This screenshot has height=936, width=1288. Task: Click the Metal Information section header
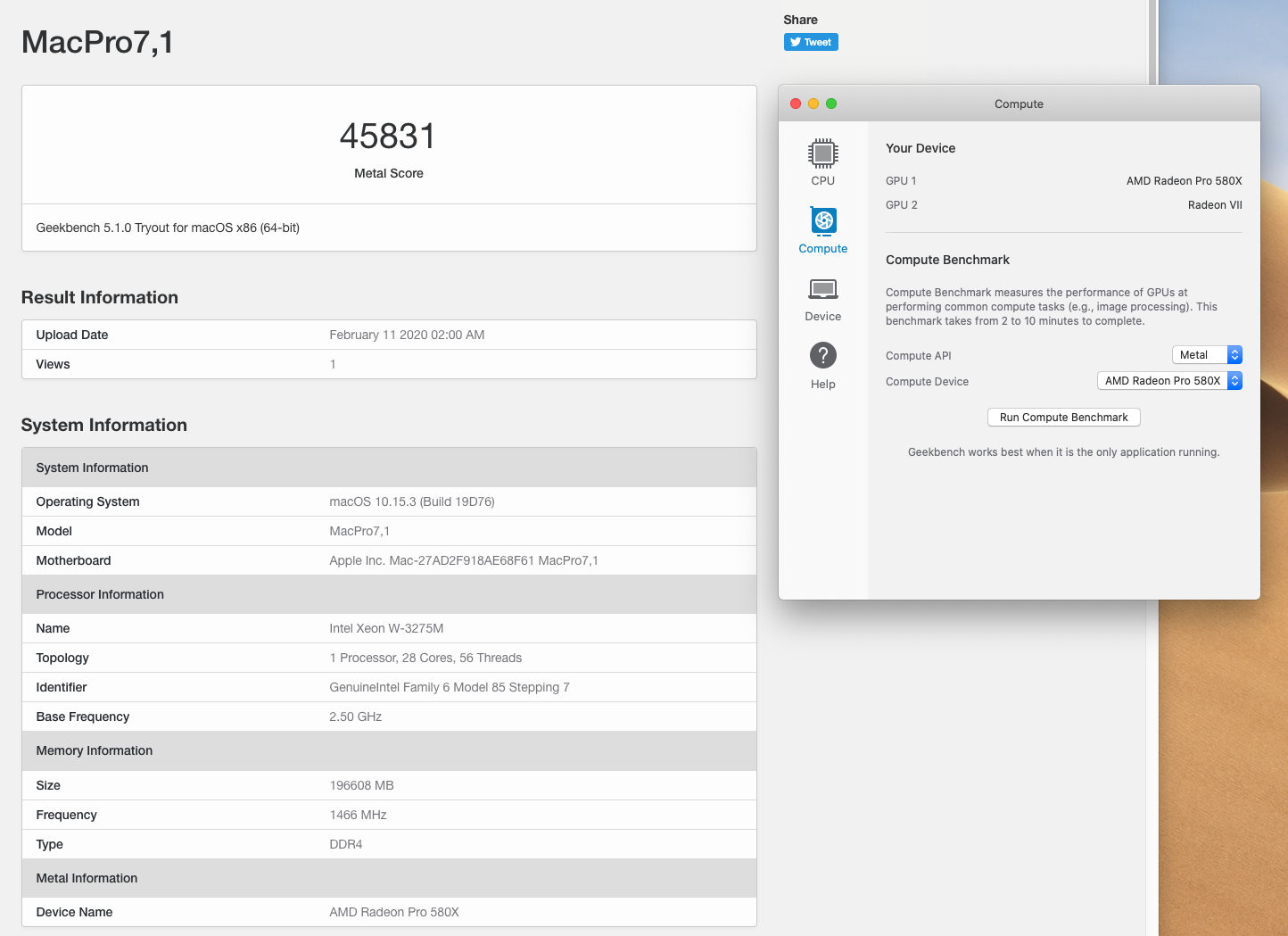389,878
